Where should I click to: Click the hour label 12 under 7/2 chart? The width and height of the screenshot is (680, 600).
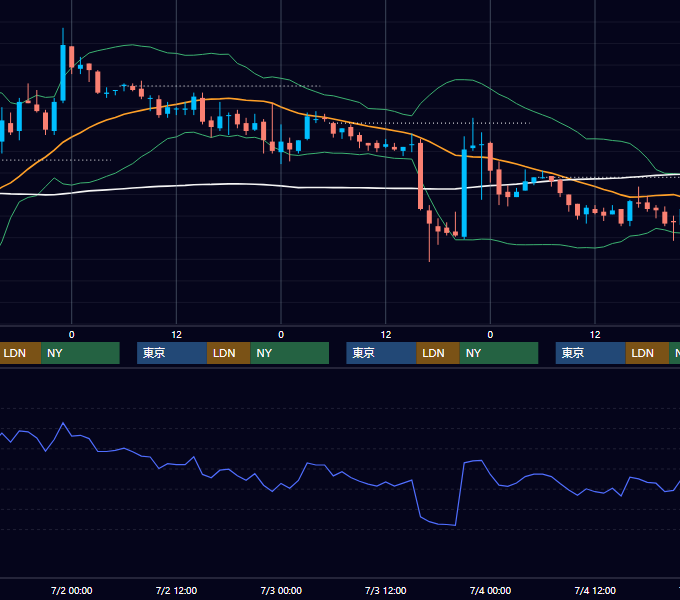point(177,335)
